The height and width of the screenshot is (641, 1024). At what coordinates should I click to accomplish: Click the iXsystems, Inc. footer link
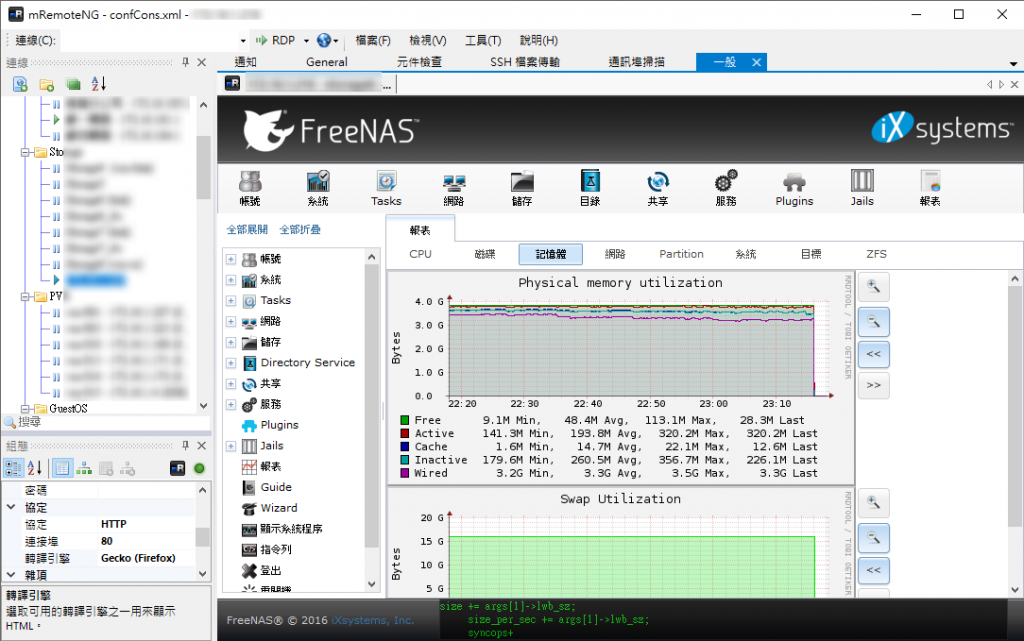[x=372, y=620]
